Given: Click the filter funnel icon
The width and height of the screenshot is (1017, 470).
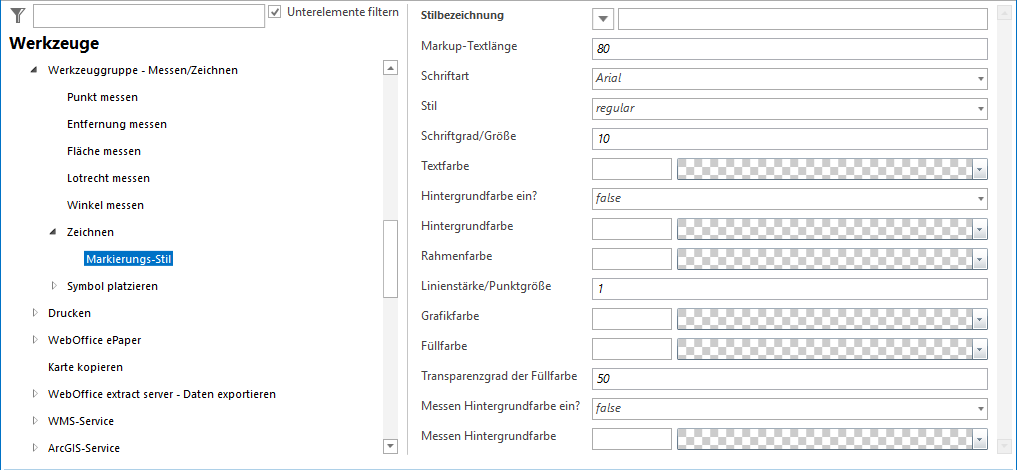Looking at the screenshot, I should (17, 15).
